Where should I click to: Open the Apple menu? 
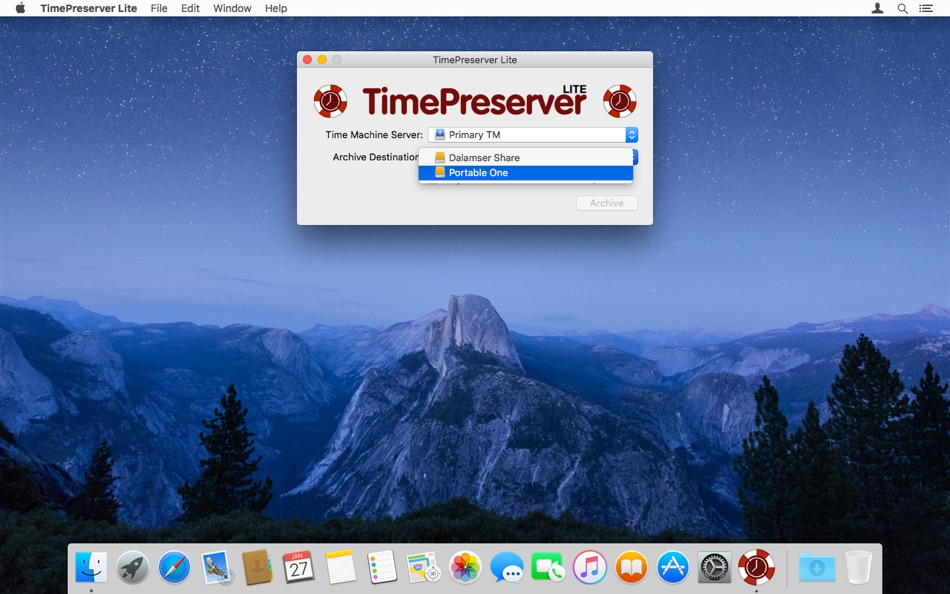tap(20, 8)
